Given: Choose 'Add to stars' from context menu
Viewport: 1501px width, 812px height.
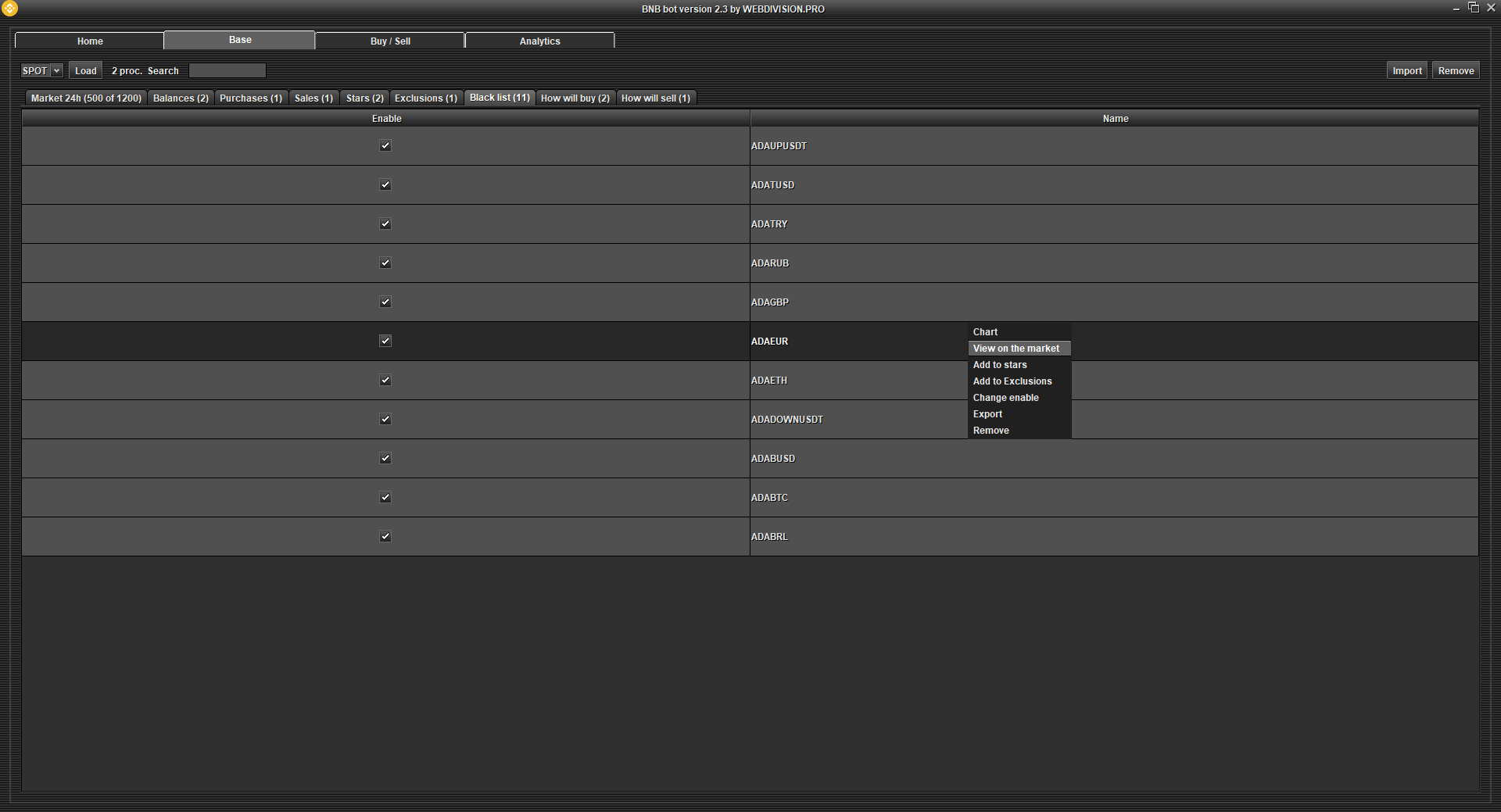Looking at the screenshot, I should (1000, 365).
